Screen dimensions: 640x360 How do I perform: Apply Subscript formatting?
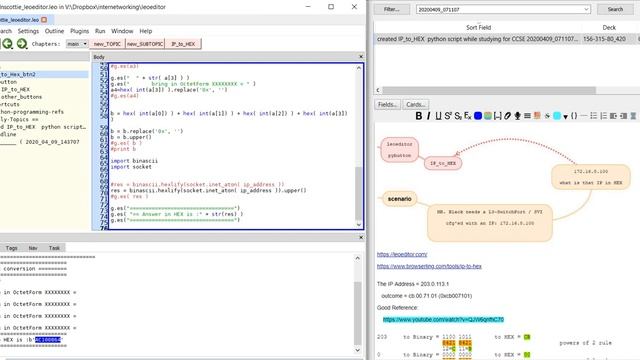click(458, 116)
